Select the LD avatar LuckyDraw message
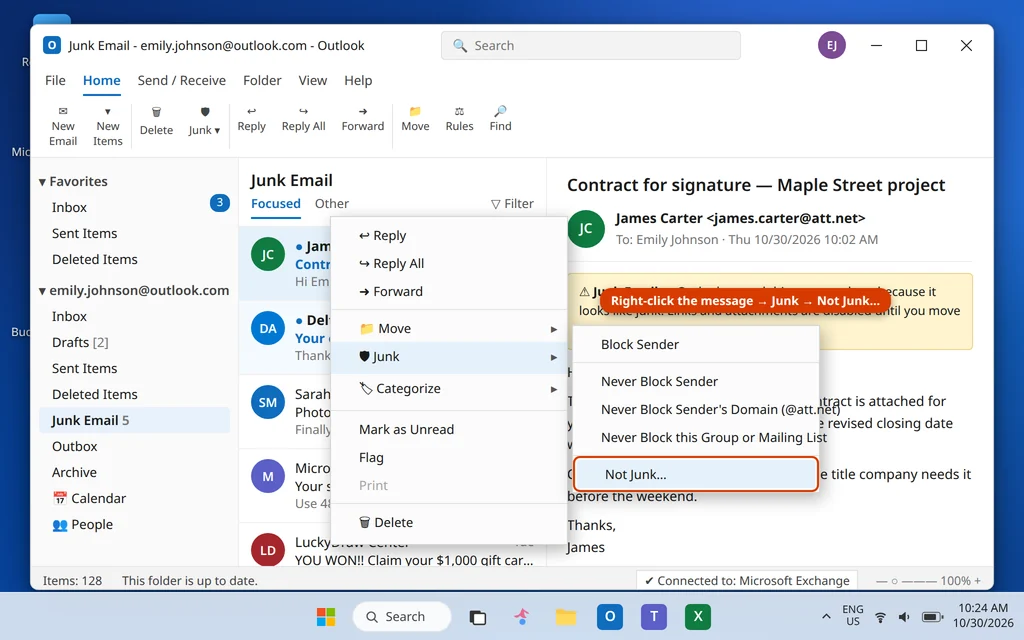 click(268, 550)
